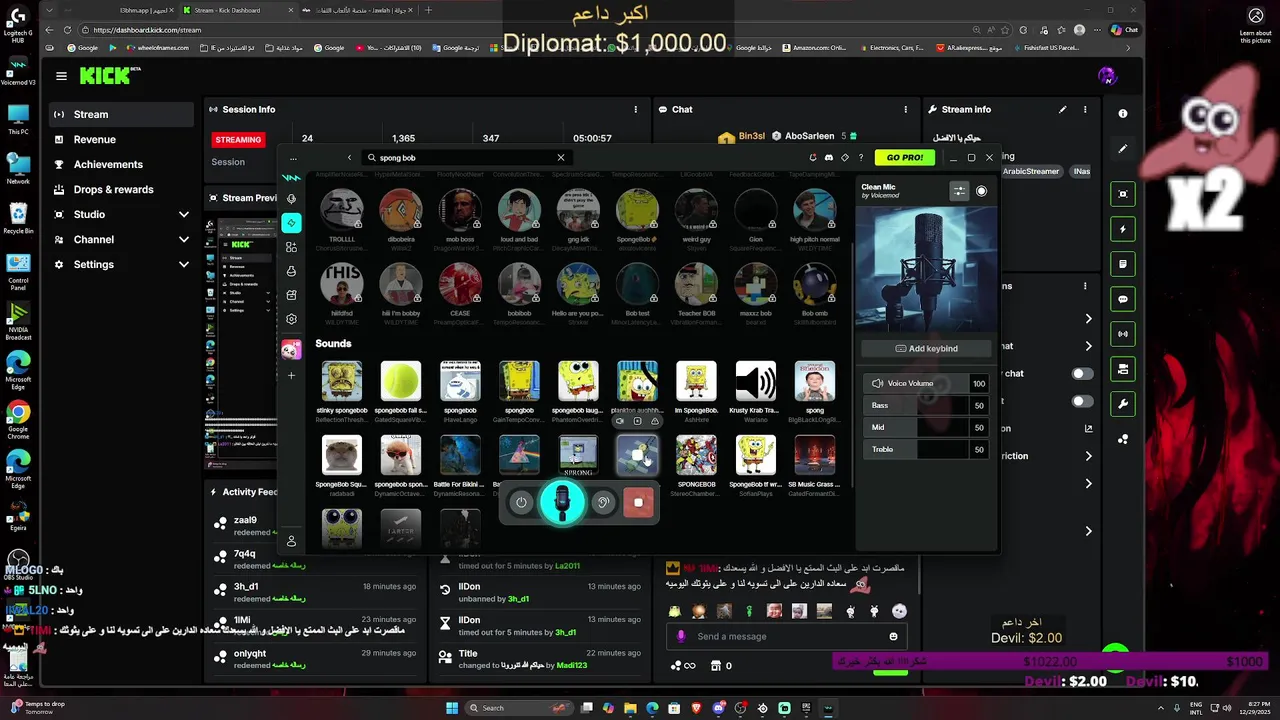This screenshot has width=1280, height=720.
Task: Open Clean Mic equalizer sliders button
Action: 959,191
